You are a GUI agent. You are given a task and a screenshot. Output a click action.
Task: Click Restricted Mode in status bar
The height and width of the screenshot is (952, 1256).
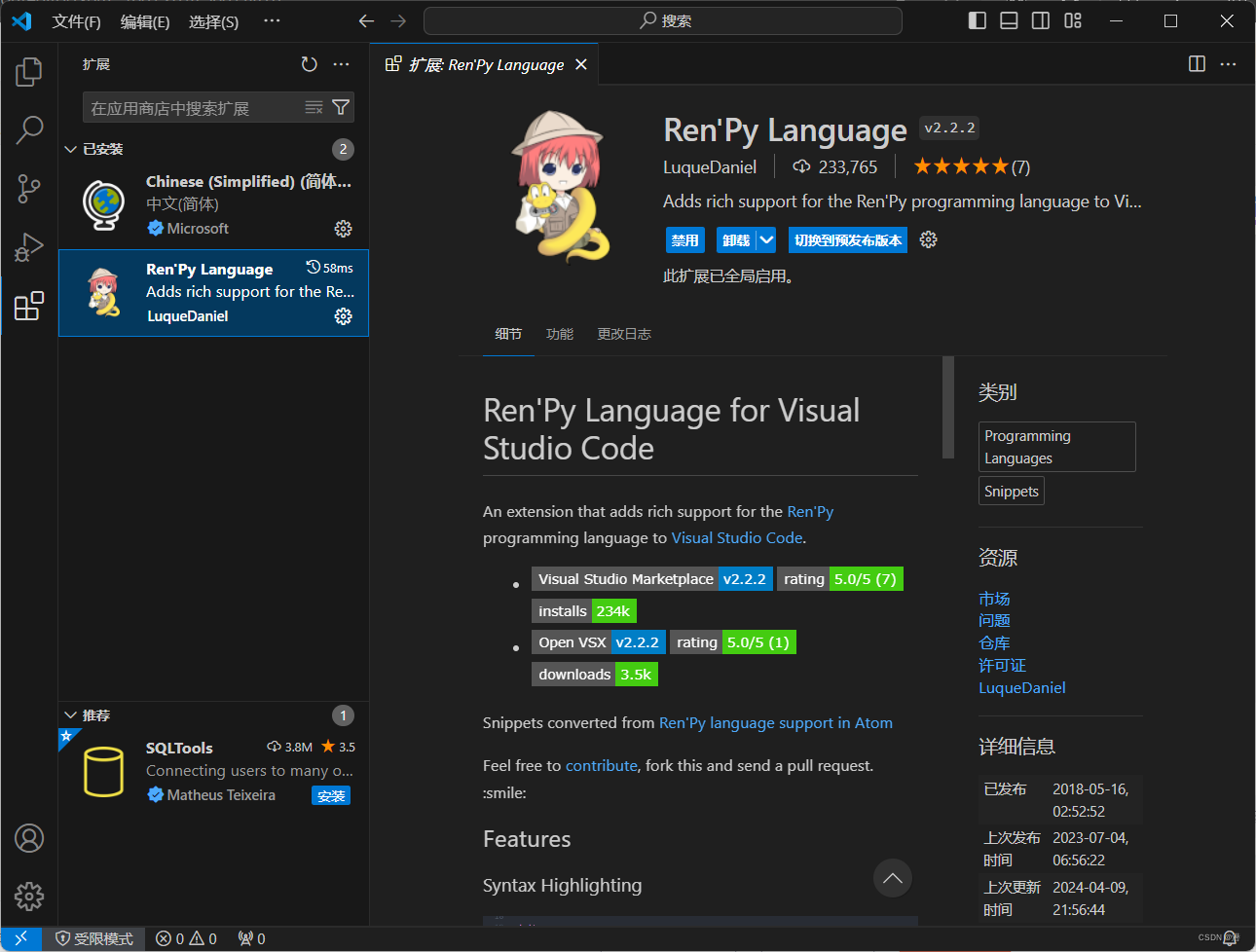pyautogui.click(x=93, y=938)
